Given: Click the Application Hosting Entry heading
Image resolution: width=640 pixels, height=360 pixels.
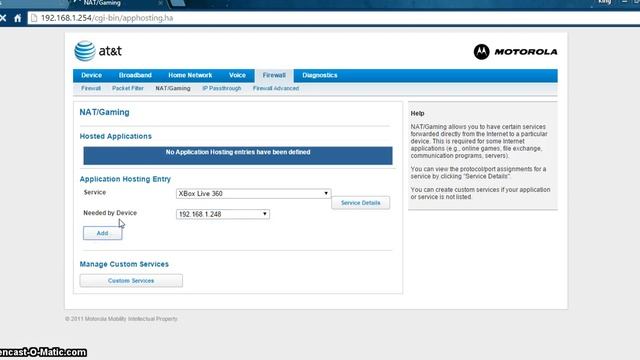Looking at the screenshot, I should [x=125, y=179].
